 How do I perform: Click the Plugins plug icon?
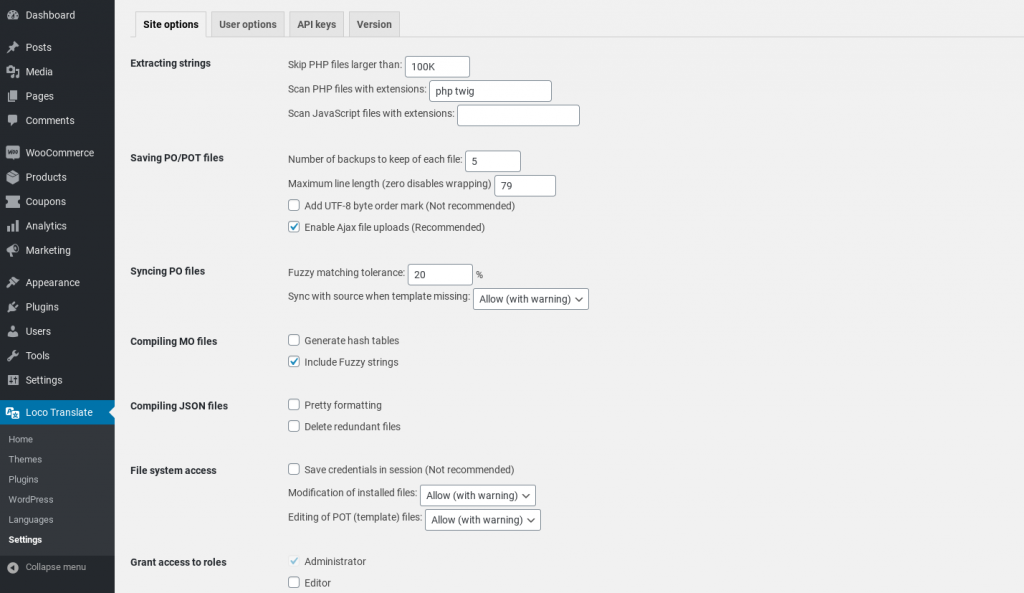[12, 307]
